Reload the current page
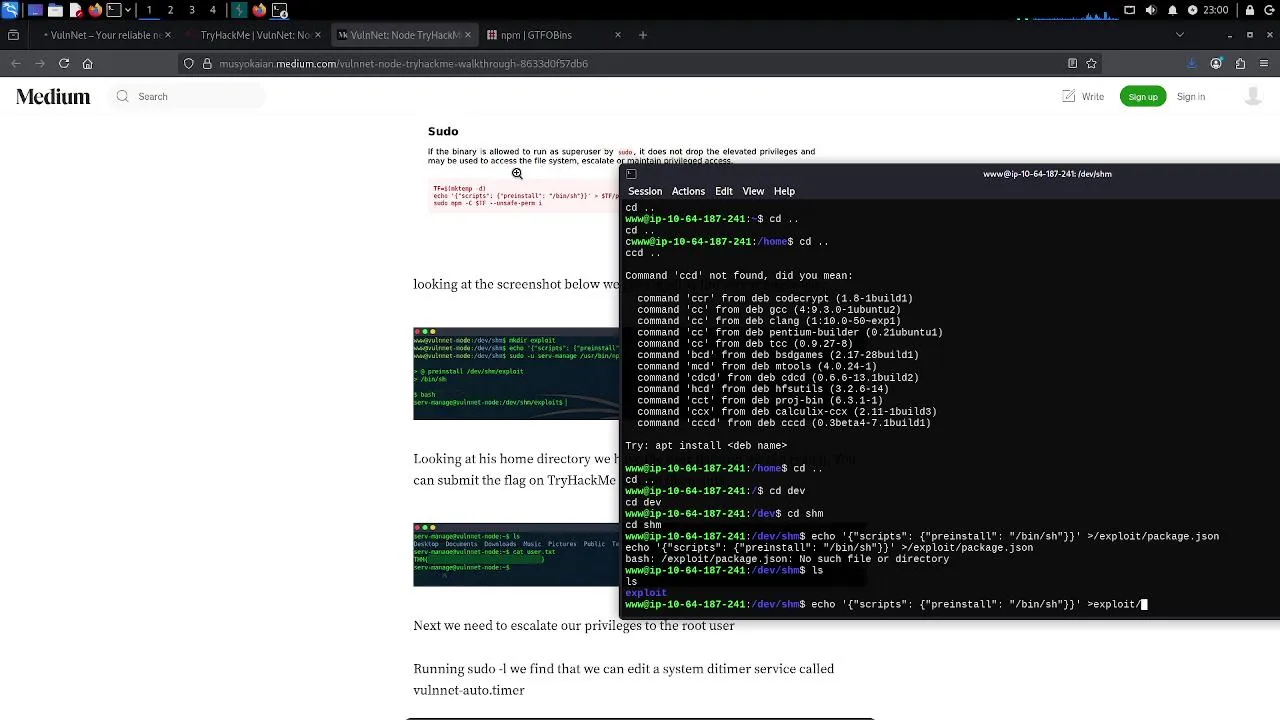Viewport: 1280px width, 720px height. click(64, 63)
